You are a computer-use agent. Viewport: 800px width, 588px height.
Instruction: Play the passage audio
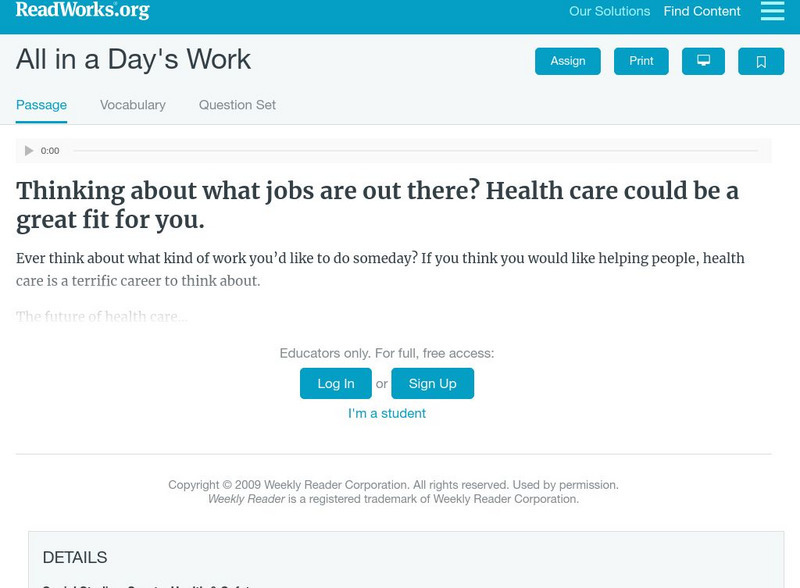point(29,151)
